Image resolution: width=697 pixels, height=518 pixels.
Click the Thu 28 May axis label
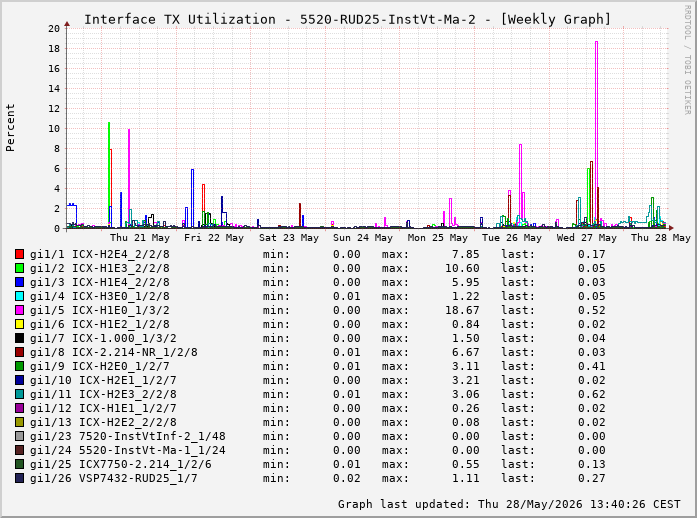click(661, 238)
